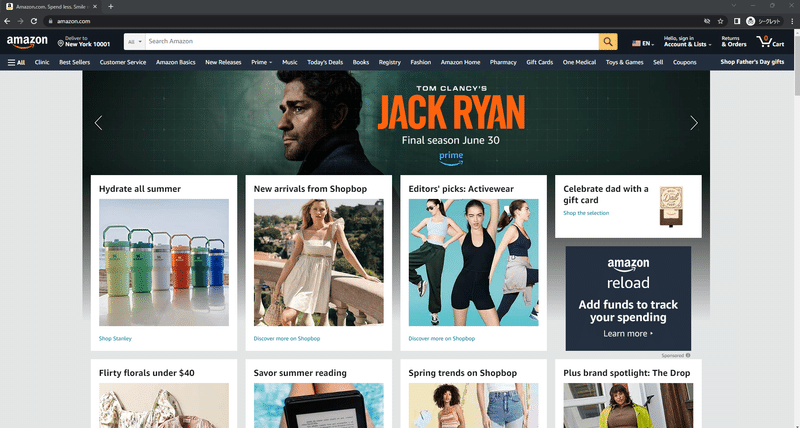Focus the Search Amazon field
Image resolution: width=800 pixels, height=428 pixels.
[x=372, y=42]
